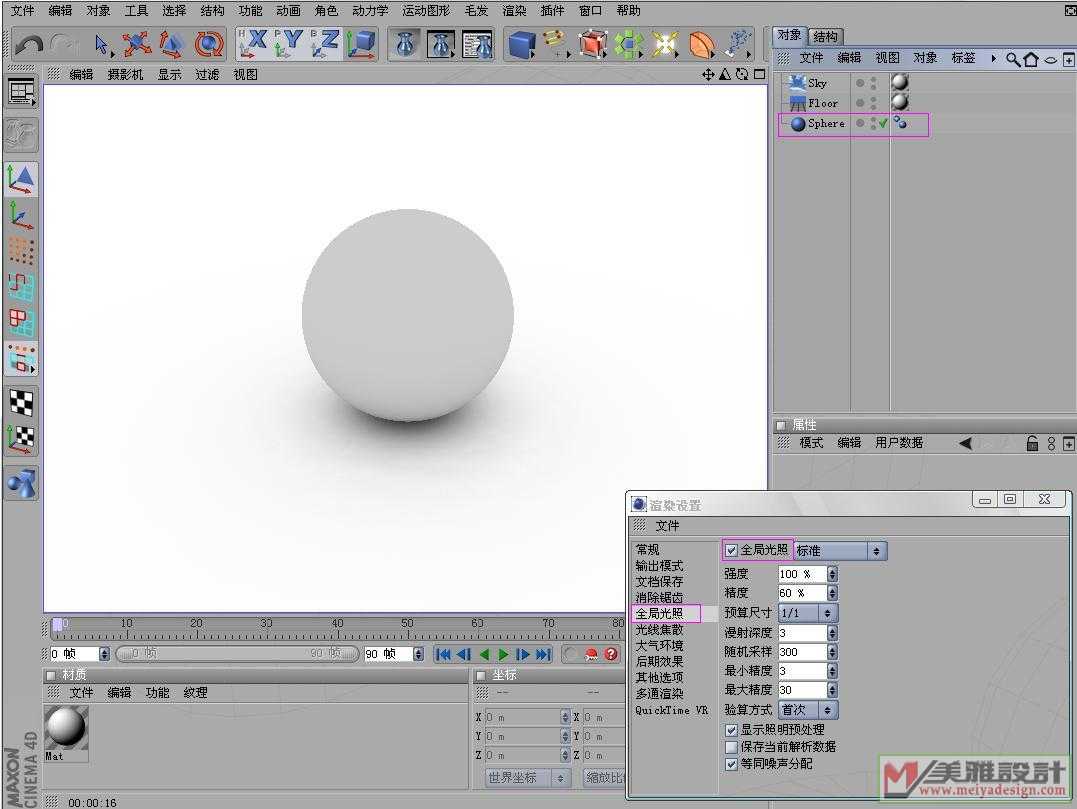Open the 预算尺寸 1/1 dropdown
This screenshot has width=1077, height=809.
[807, 612]
